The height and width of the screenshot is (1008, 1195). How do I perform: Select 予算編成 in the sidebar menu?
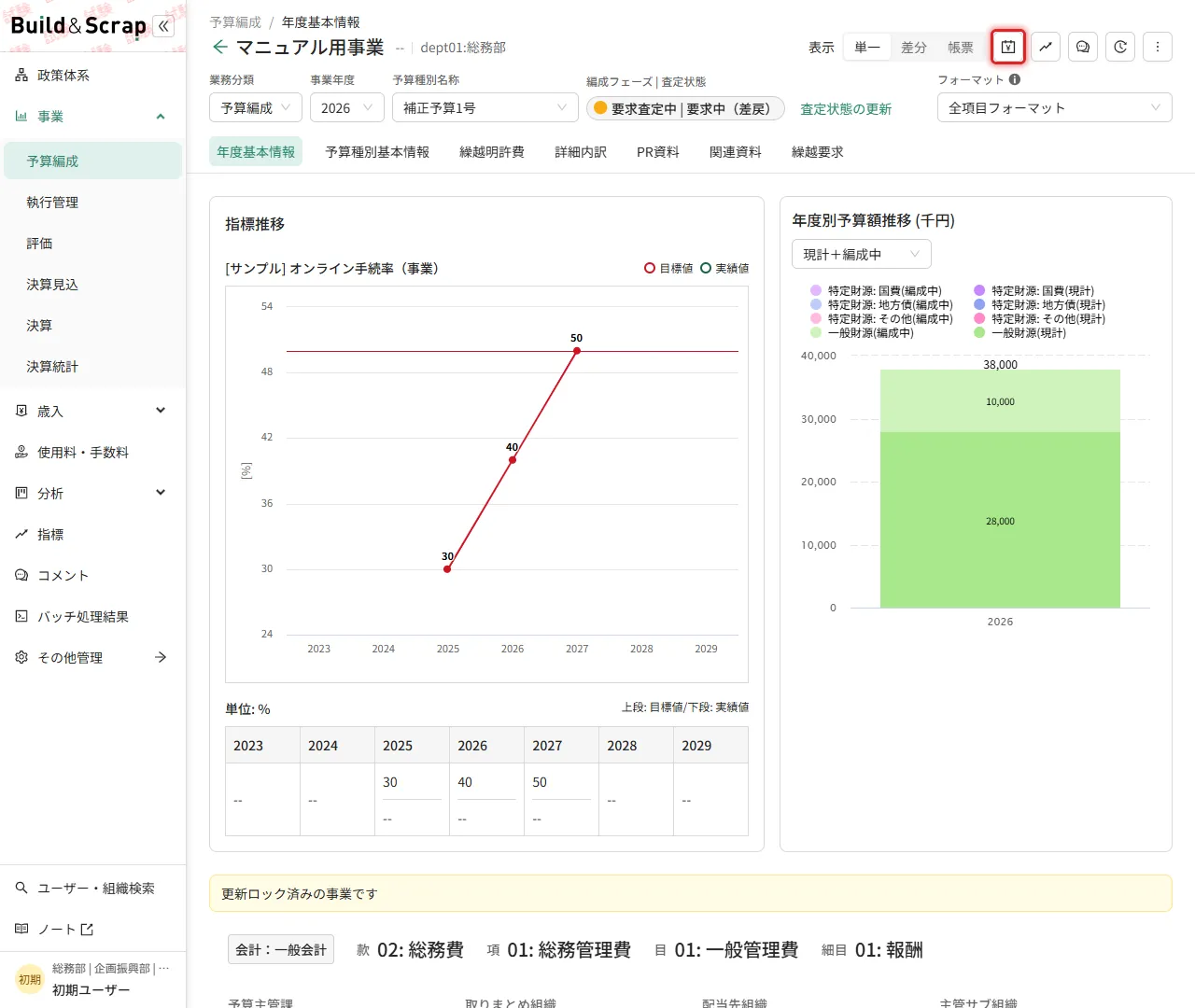92,161
